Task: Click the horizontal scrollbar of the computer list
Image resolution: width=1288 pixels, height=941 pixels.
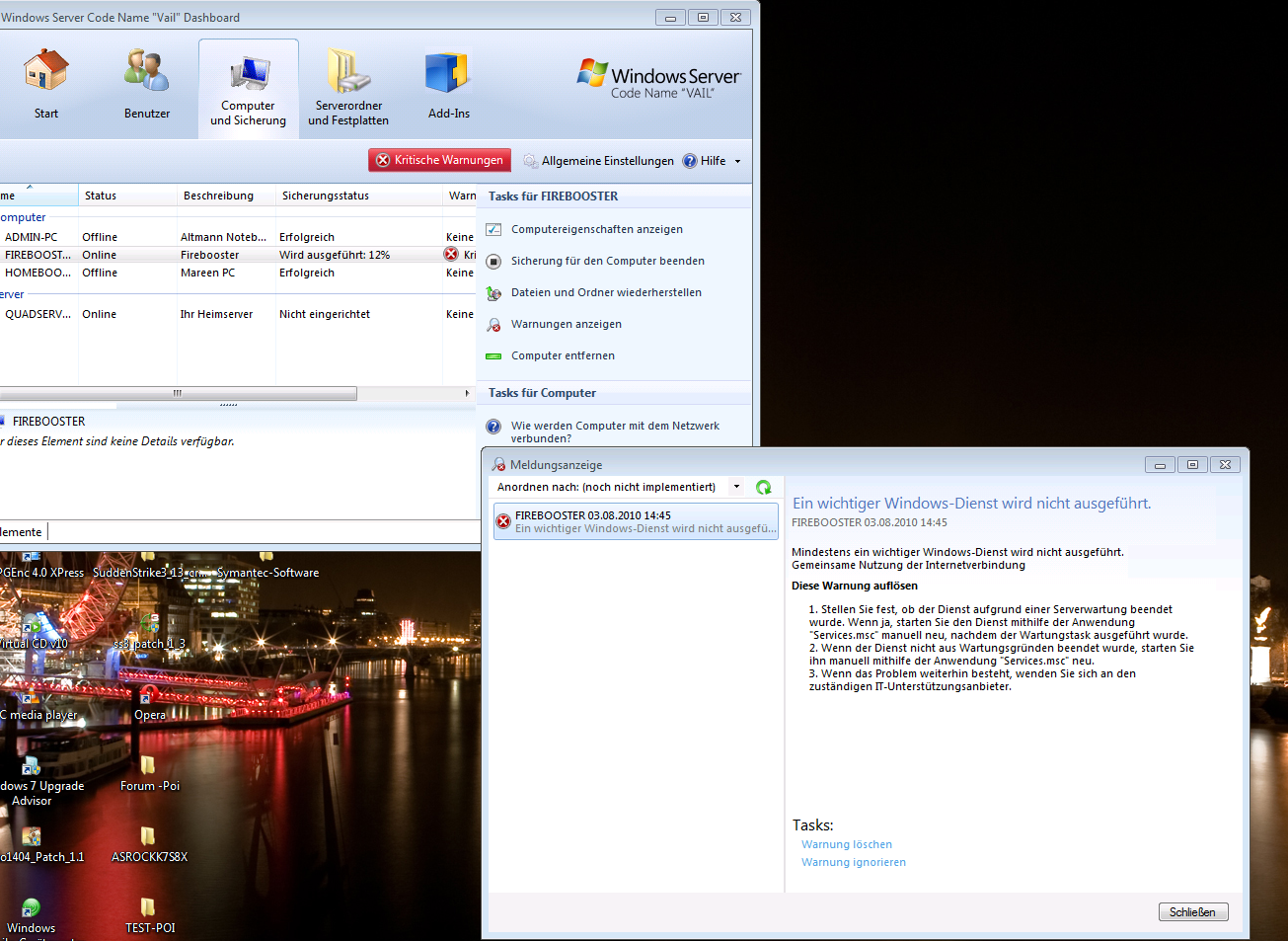Action: point(178,393)
